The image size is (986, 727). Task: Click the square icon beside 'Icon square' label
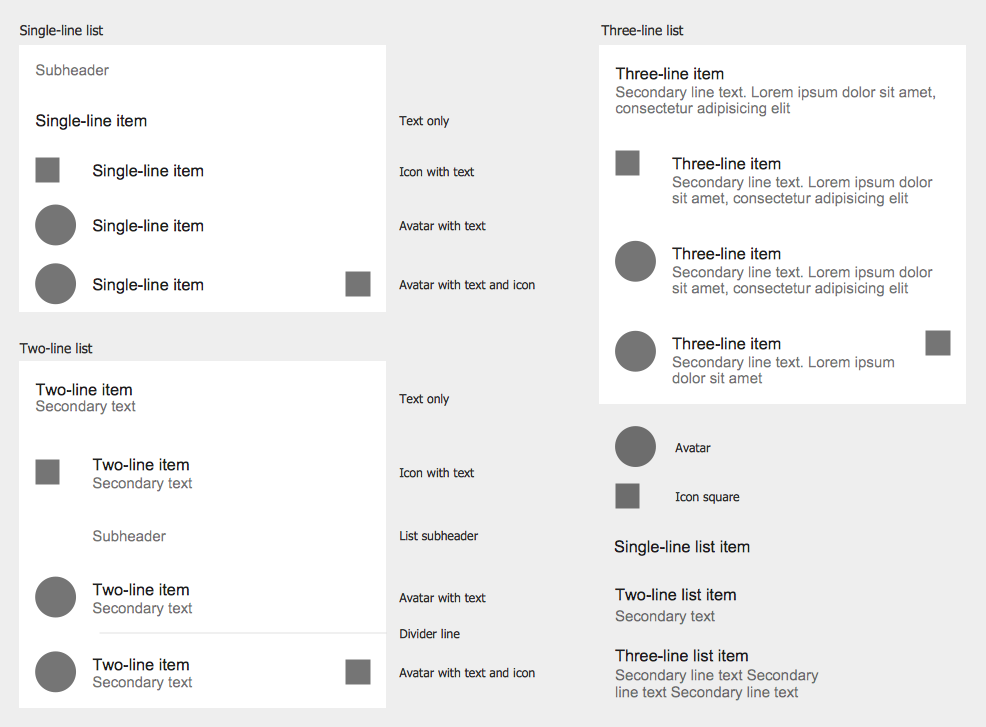[x=627, y=496]
